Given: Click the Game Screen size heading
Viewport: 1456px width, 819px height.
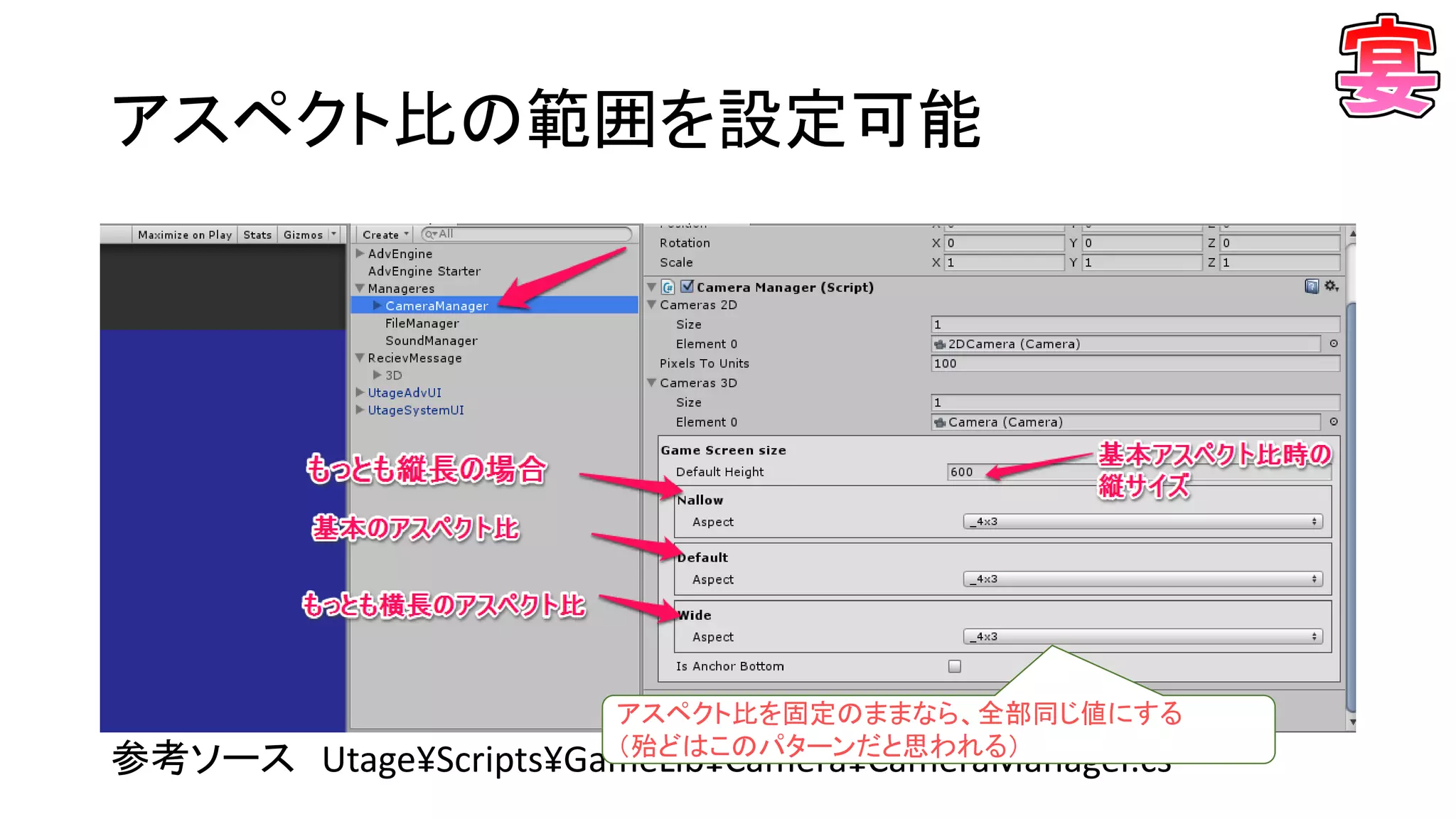Looking at the screenshot, I should (723, 450).
